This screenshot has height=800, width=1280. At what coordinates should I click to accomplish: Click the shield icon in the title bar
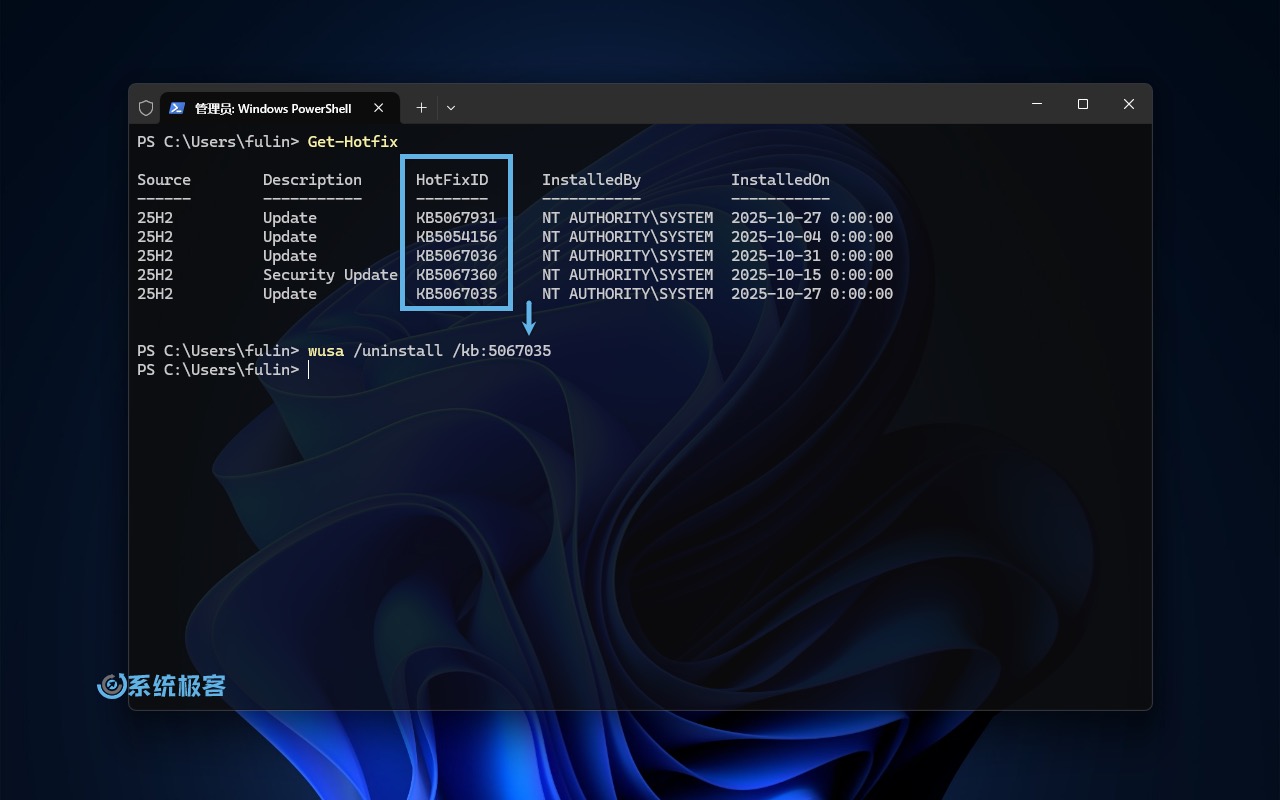146,107
